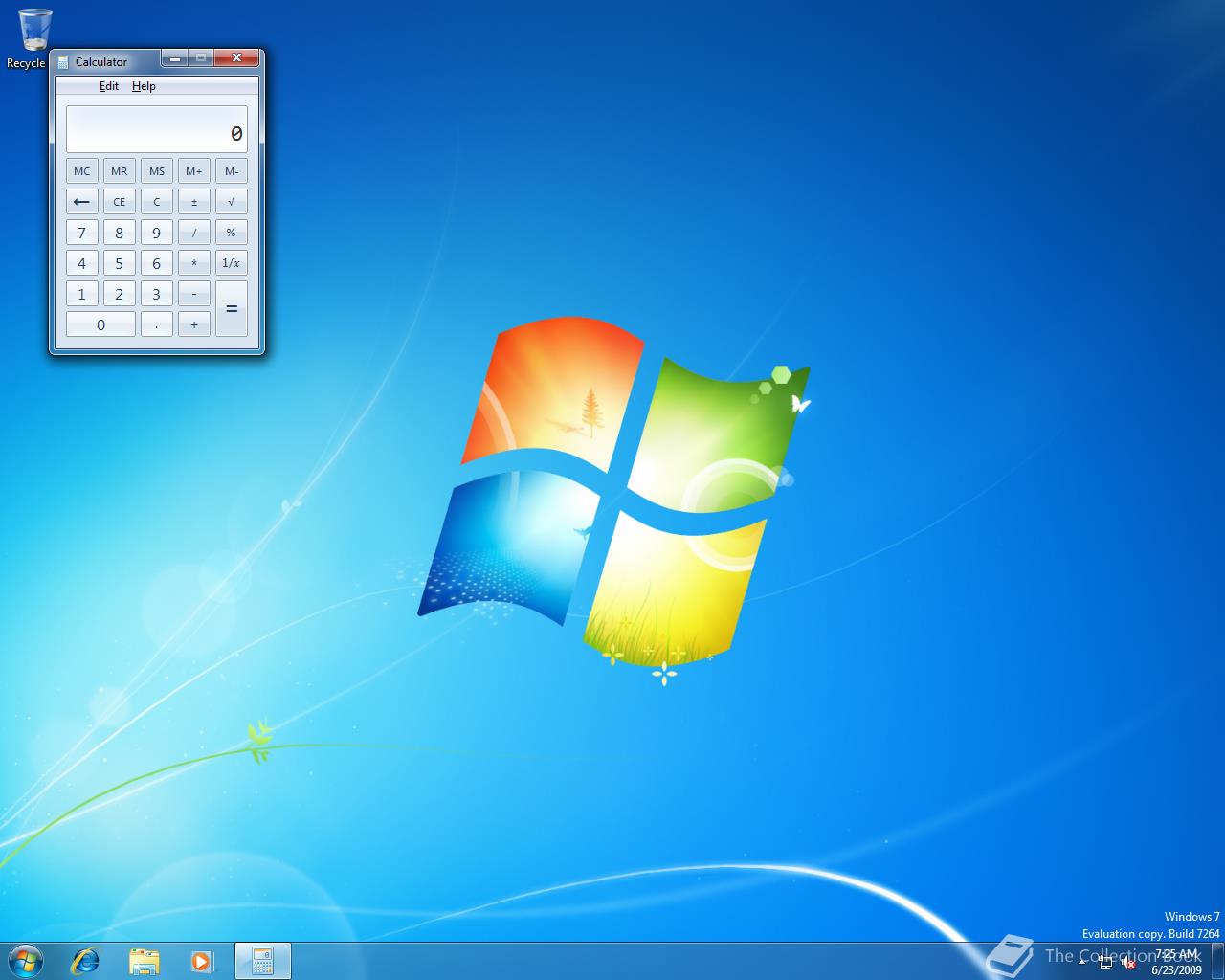Click the 9 digit key
Screen dimensions: 1225x980
pos(157,233)
